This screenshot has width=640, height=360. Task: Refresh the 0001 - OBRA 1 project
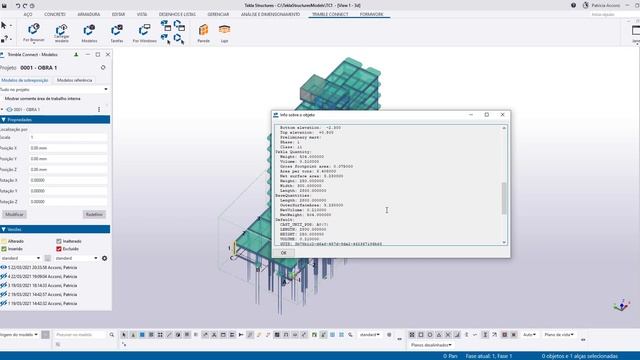pyautogui.click(x=103, y=67)
